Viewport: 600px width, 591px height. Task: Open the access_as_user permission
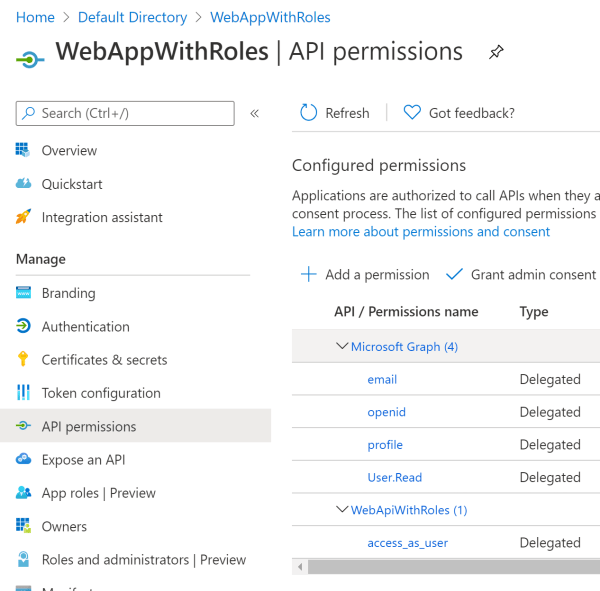[x=408, y=543]
